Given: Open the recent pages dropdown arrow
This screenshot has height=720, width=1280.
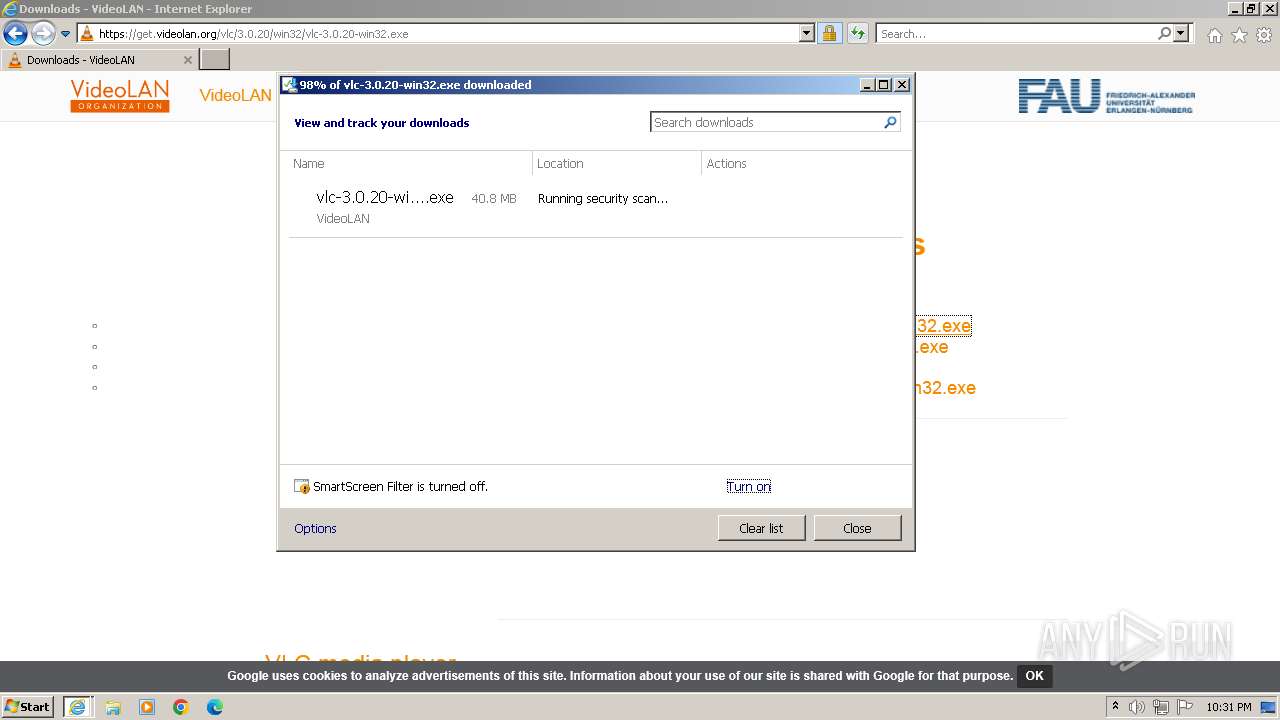Looking at the screenshot, I should pos(66,34).
